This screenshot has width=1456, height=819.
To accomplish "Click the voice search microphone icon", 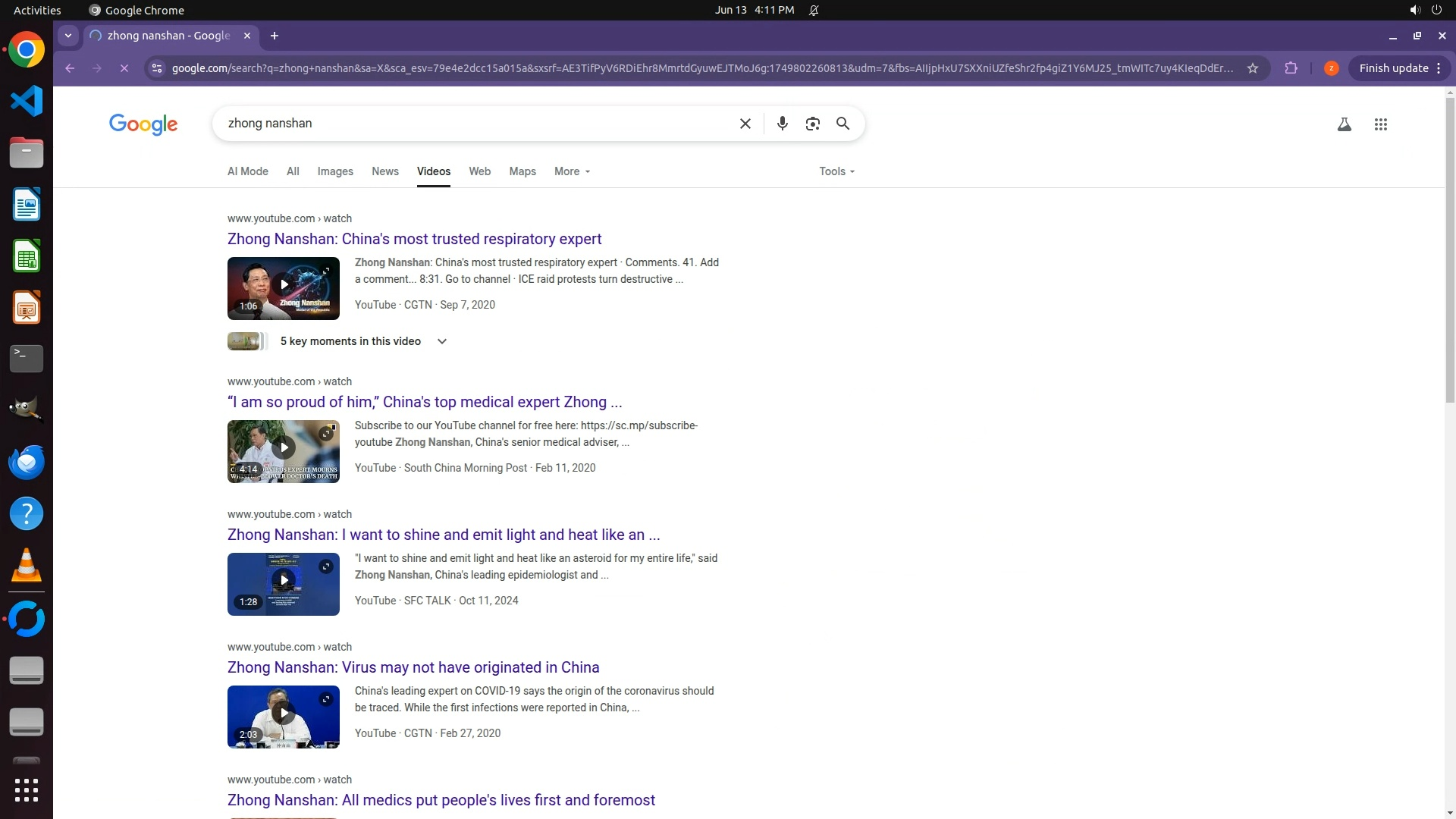I will click(x=782, y=124).
